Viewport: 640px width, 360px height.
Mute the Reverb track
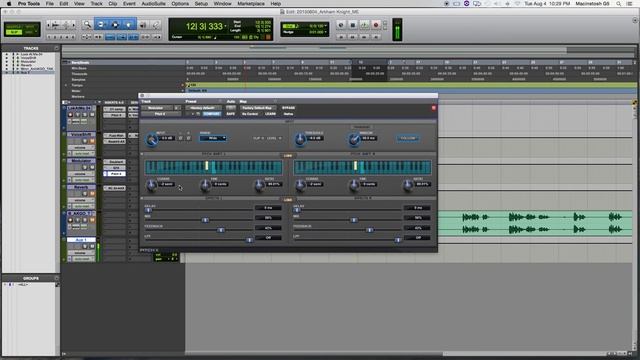click(x=92, y=194)
